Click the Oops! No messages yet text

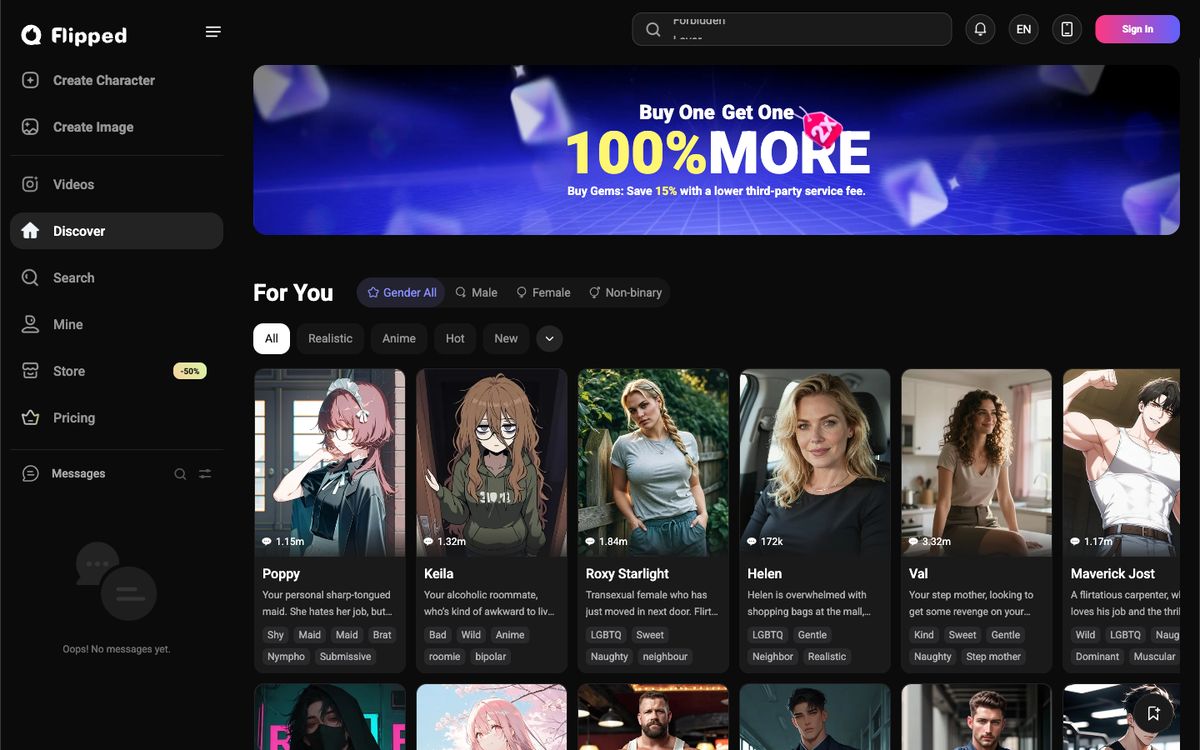(116, 649)
